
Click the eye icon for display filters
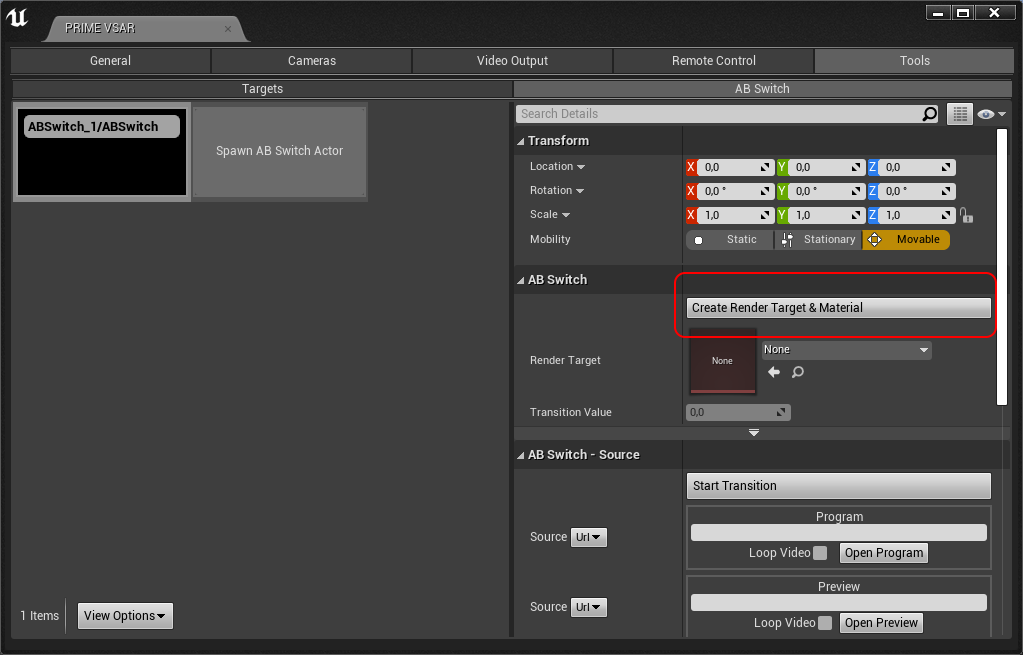pyautogui.click(x=984, y=113)
